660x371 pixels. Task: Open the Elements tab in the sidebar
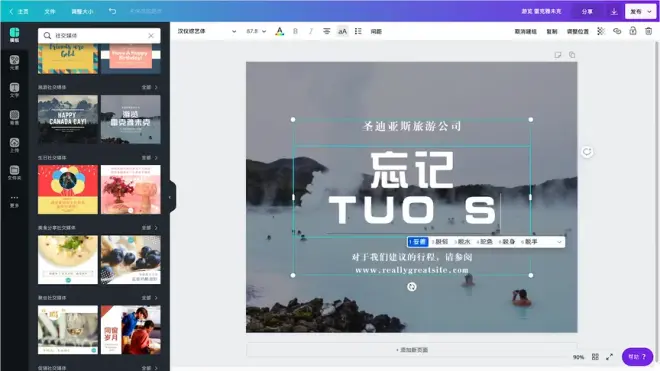pyautogui.click(x=14, y=62)
